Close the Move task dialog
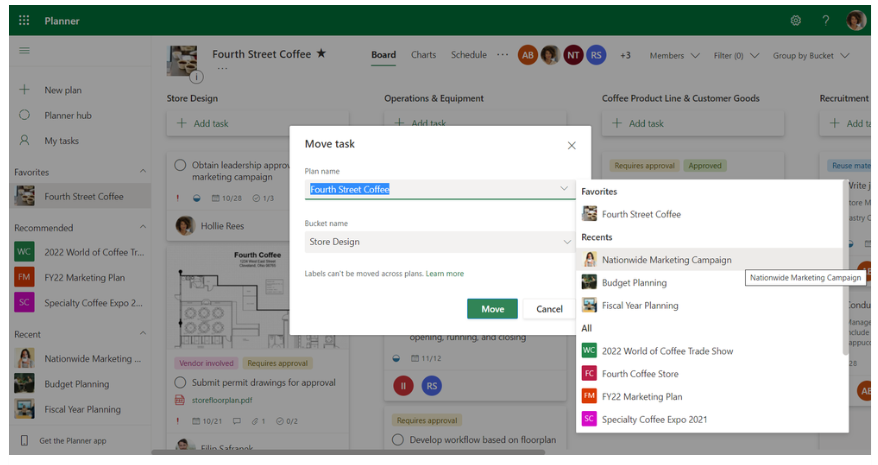This screenshot has width=878, height=465. (571, 146)
